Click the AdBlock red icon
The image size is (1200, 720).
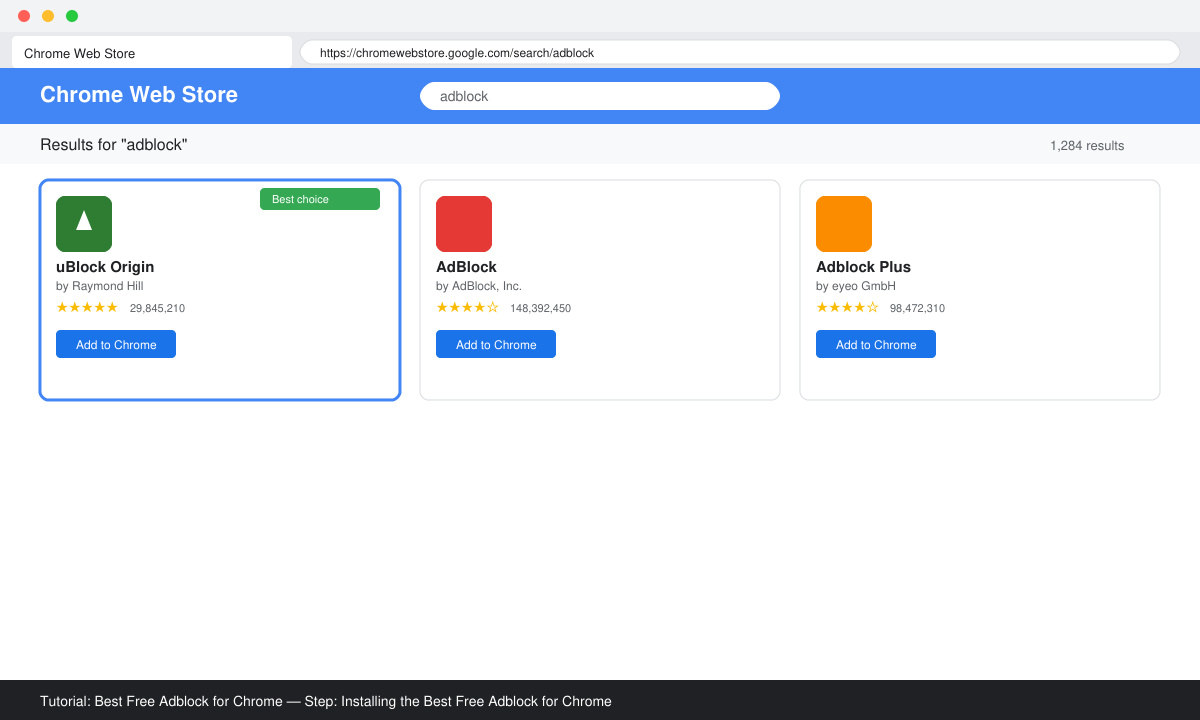tap(464, 224)
